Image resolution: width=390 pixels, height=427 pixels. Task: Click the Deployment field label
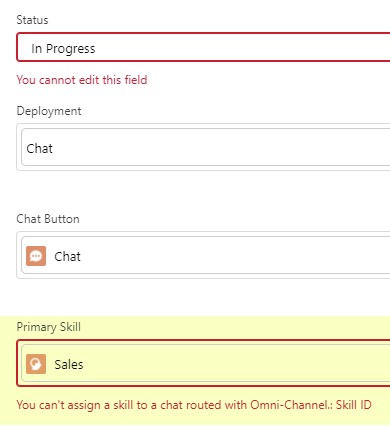[49, 111]
